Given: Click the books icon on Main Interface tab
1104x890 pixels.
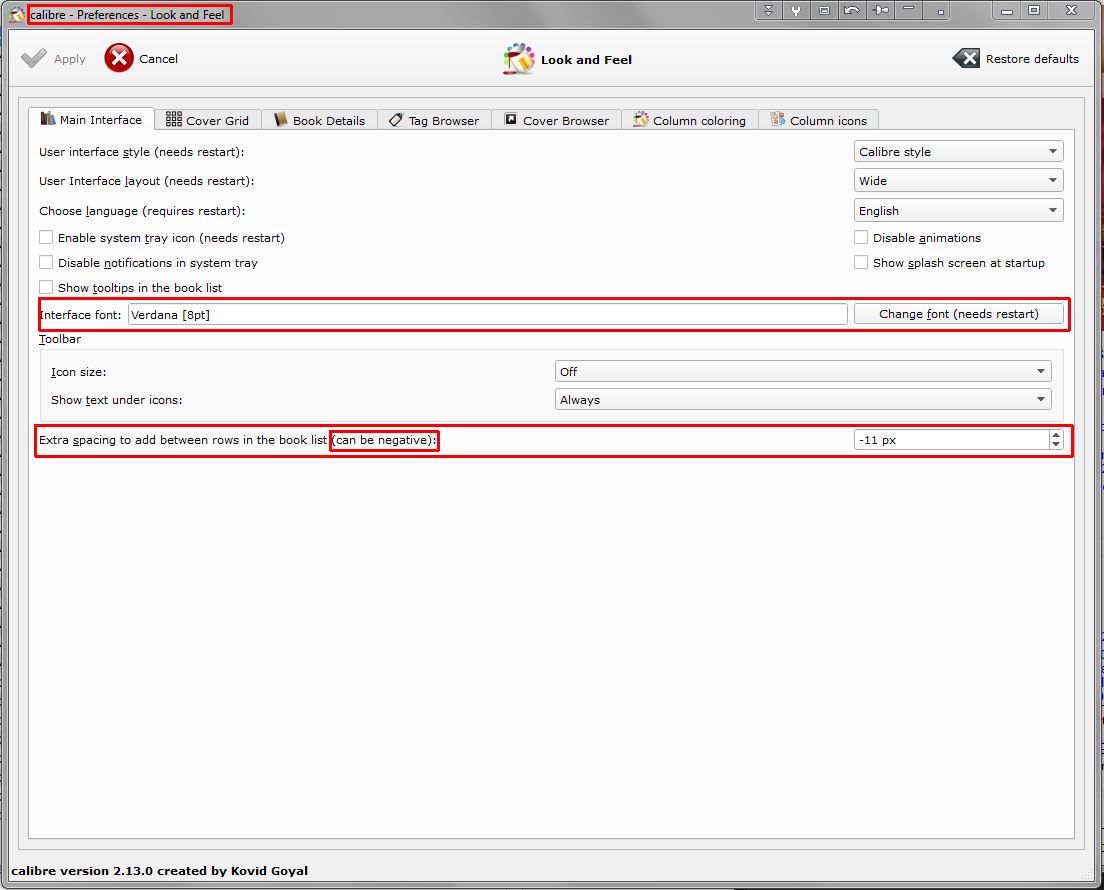Looking at the screenshot, I should [48, 118].
